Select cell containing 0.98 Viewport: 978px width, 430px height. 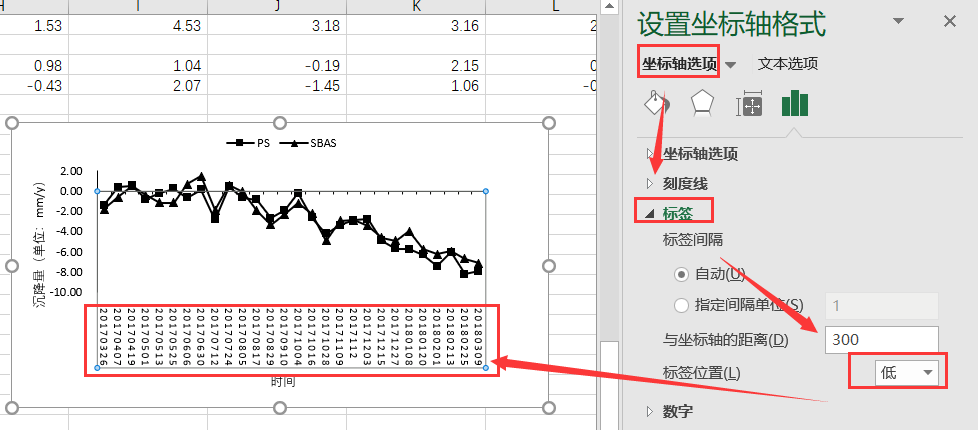pos(34,66)
